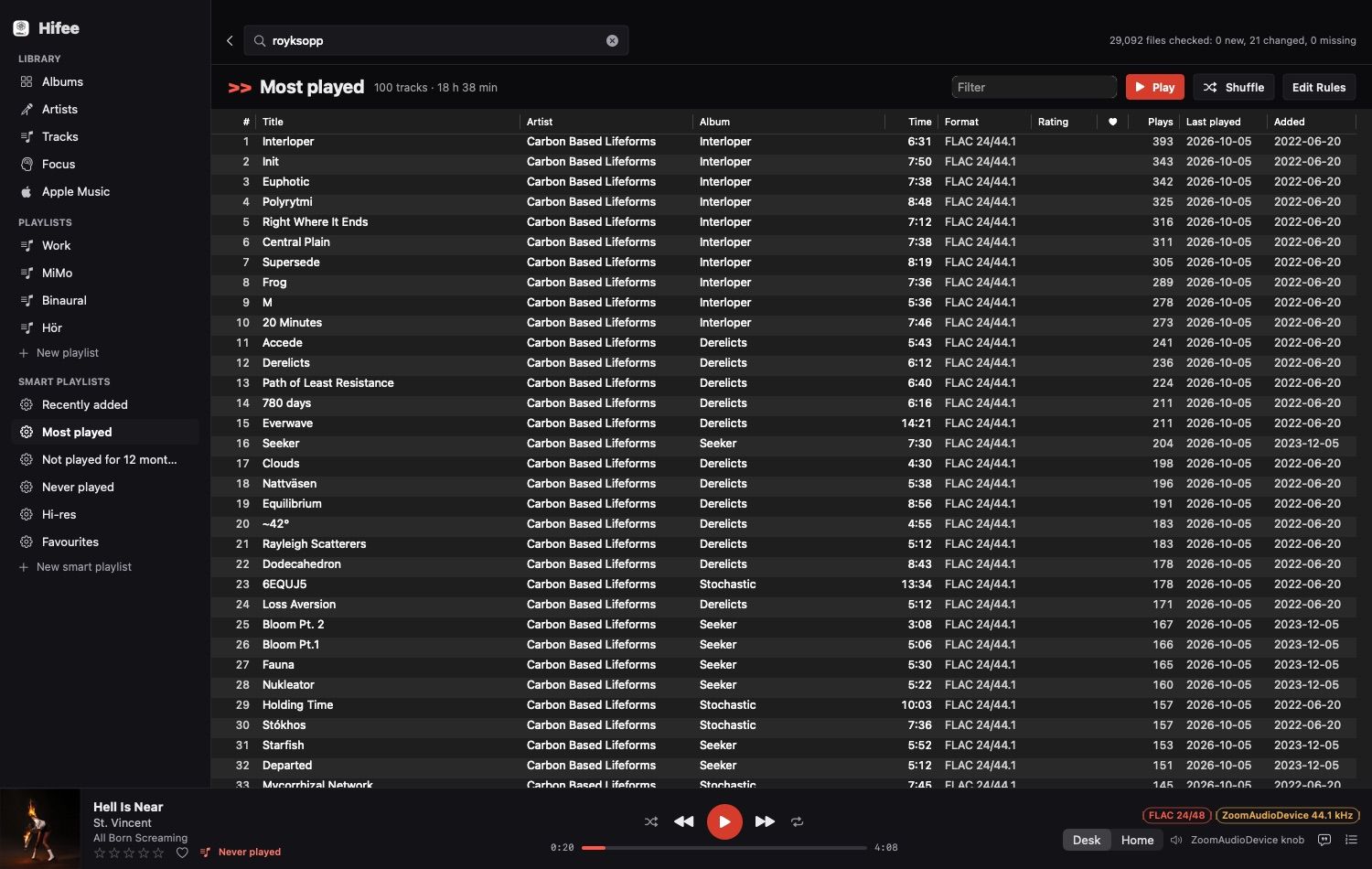Toggle repeat in the player bar
This screenshot has width=1372, height=869.
(x=797, y=821)
